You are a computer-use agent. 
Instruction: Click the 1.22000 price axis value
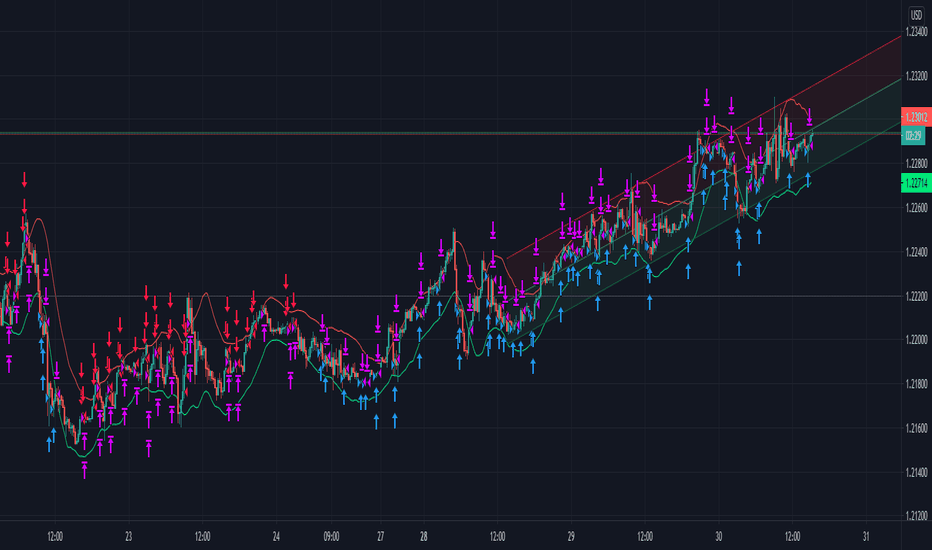click(x=917, y=340)
